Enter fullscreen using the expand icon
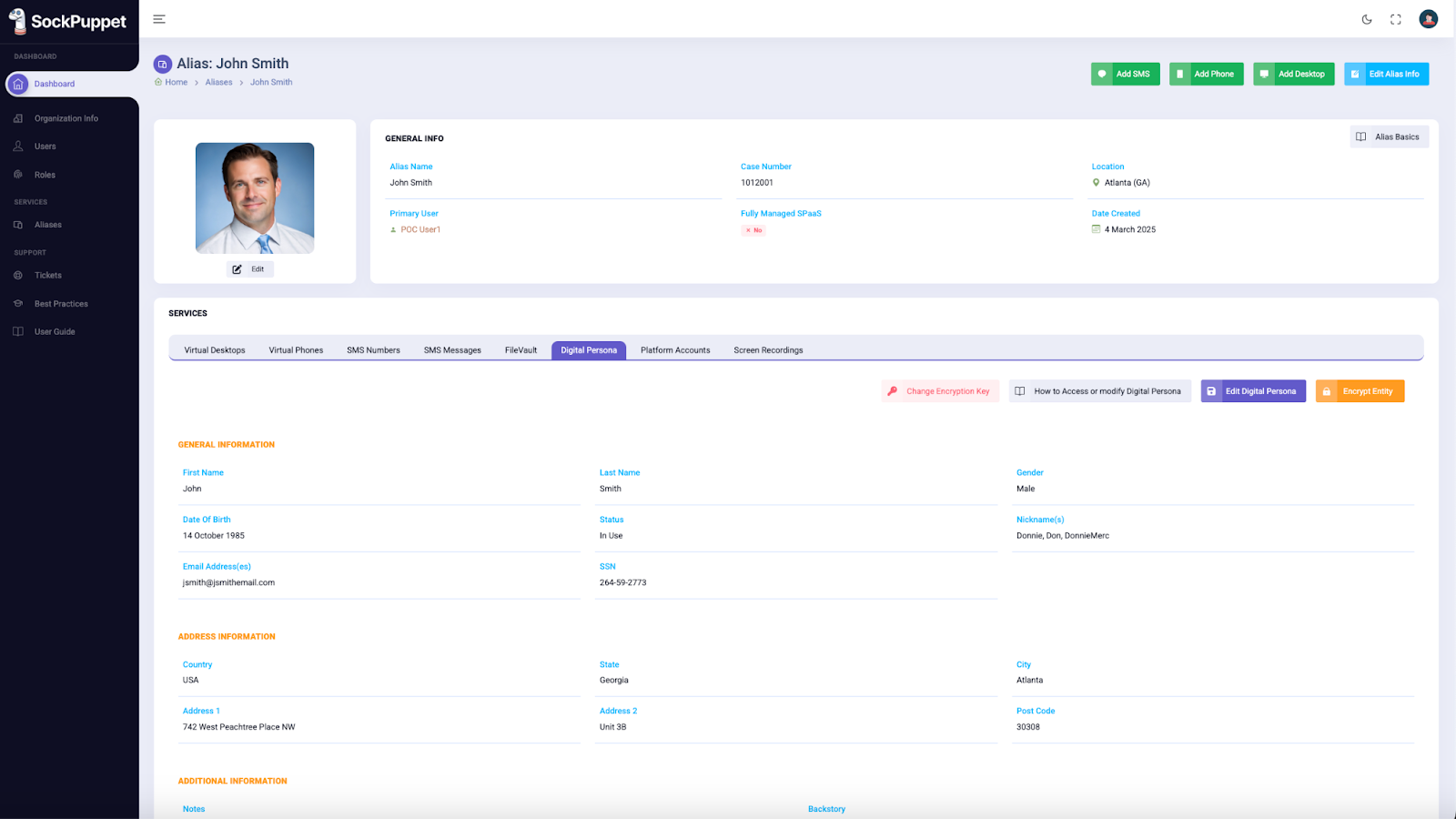 pyautogui.click(x=1396, y=19)
